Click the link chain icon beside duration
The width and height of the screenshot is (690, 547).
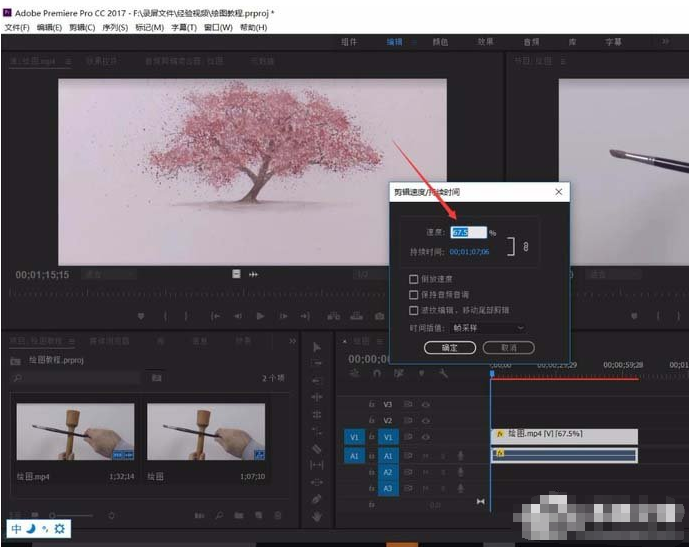tap(526, 247)
